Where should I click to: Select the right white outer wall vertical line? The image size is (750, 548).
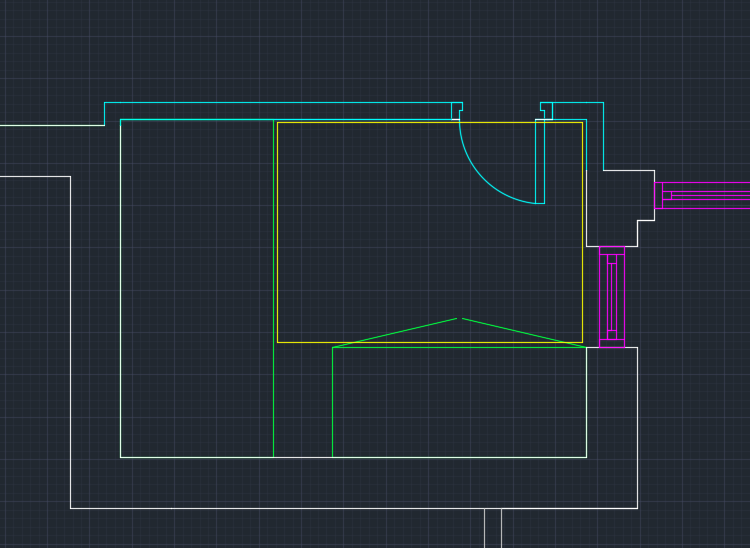coord(637,430)
